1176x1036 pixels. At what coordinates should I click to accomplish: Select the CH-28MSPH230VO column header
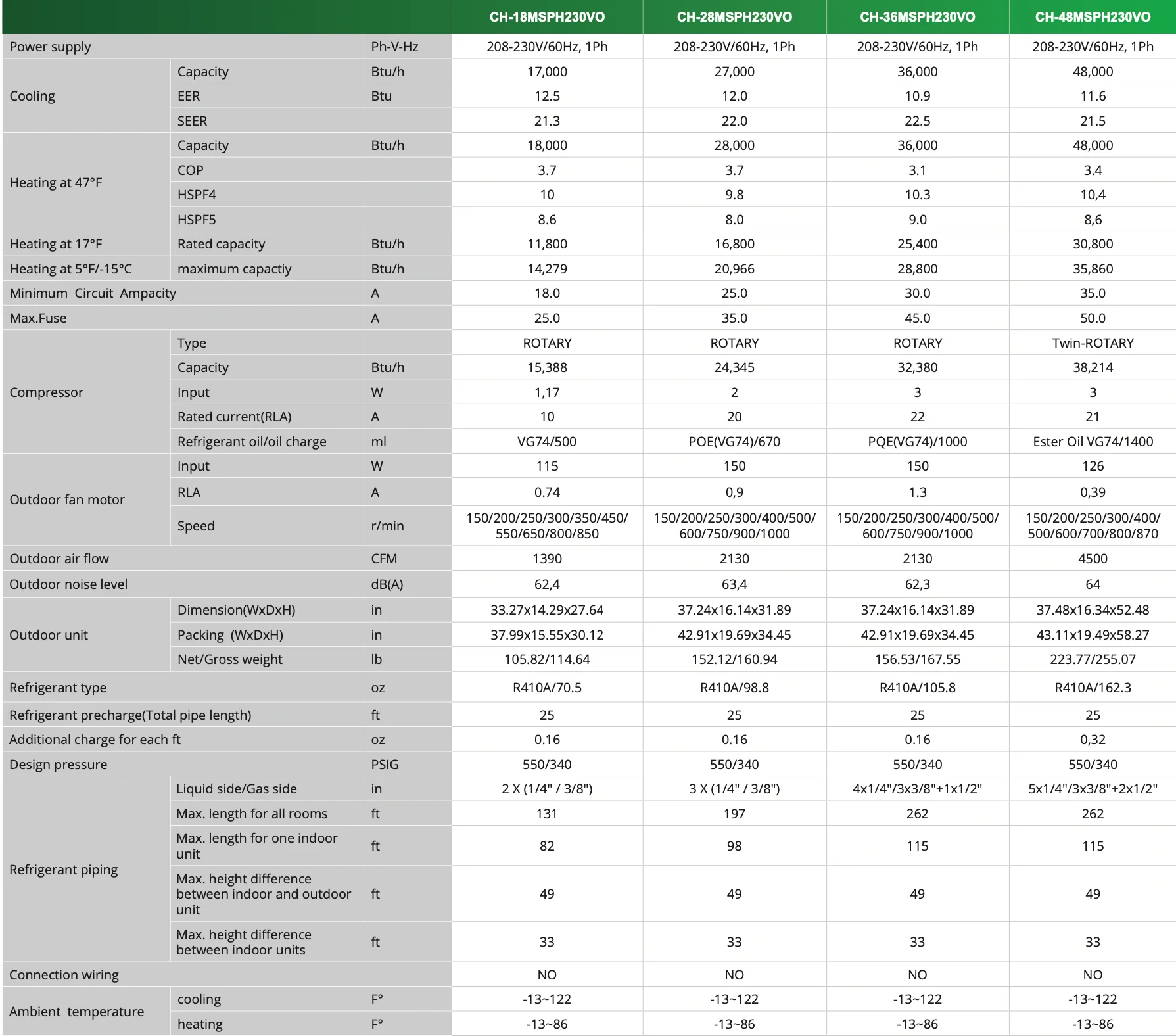(734, 17)
